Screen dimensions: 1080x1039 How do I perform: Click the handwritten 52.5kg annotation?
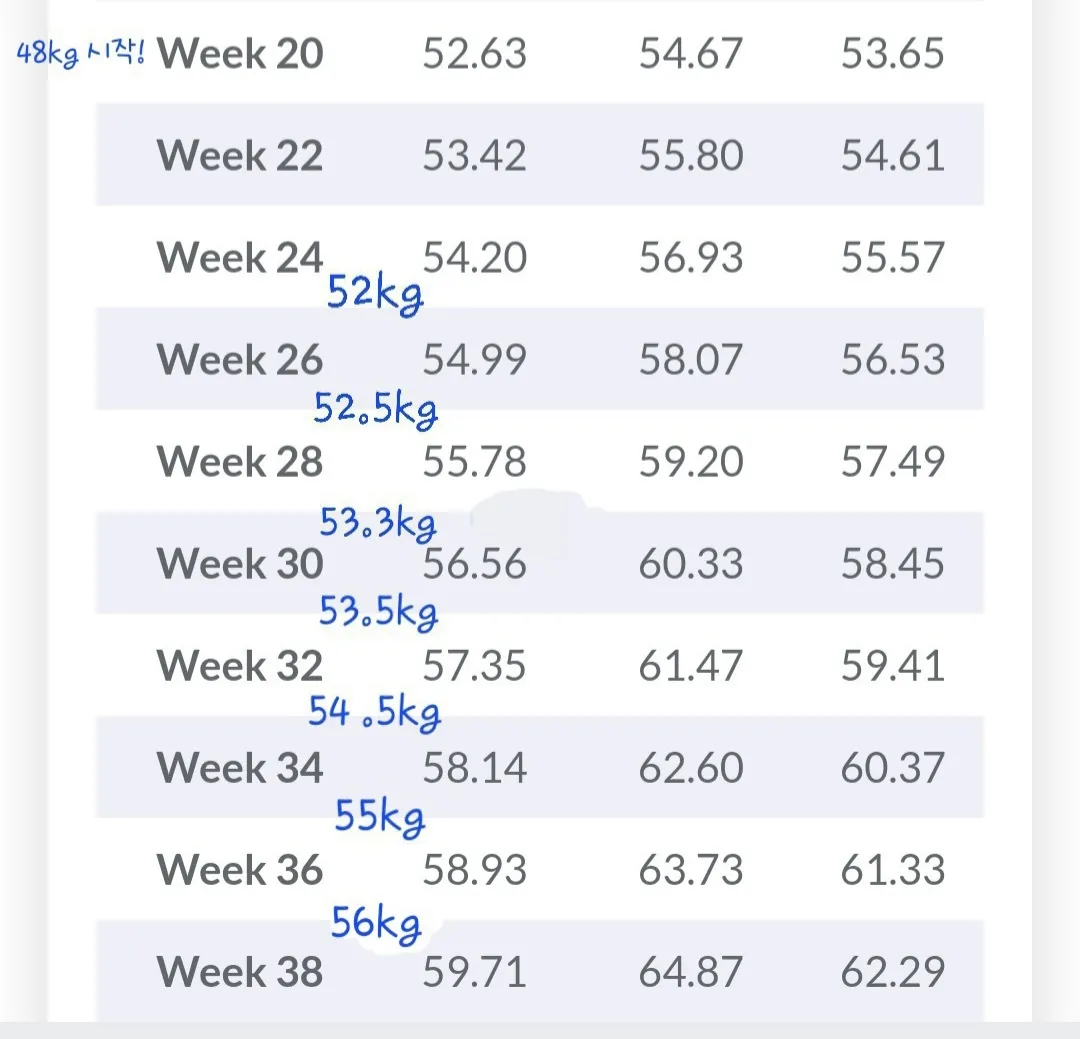[x=375, y=409]
